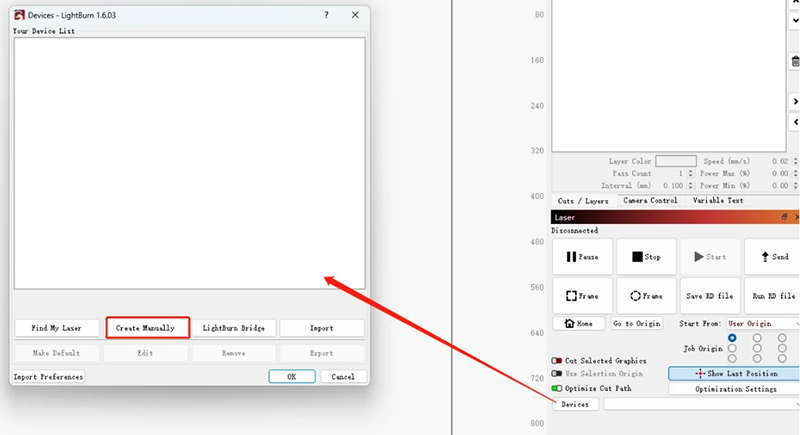Image resolution: width=800 pixels, height=435 pixels.
Task: Click Optimization Settings button
Action: click(735, 389)
